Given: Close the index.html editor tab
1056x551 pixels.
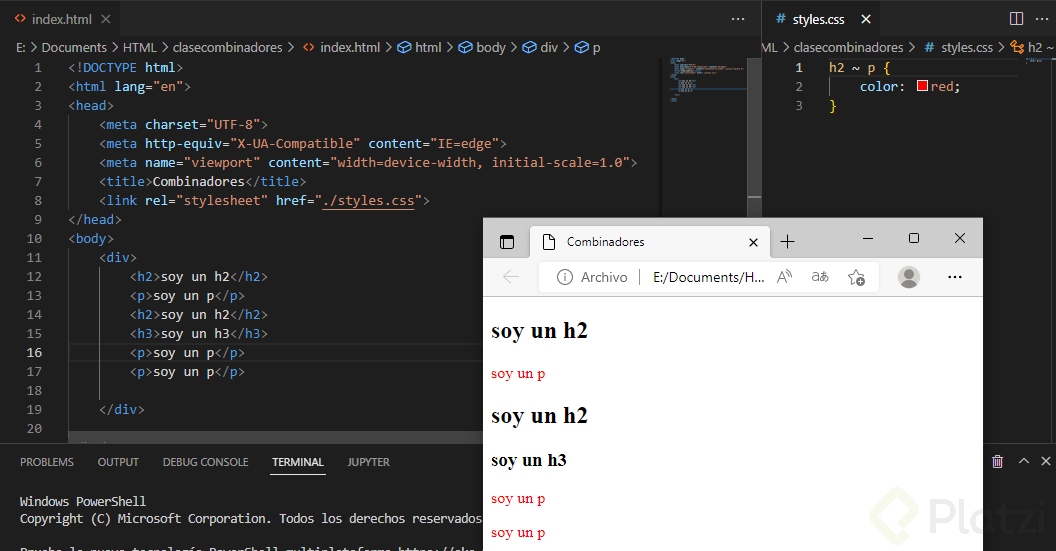Looking at the screenshot, I should pos(106,19).
